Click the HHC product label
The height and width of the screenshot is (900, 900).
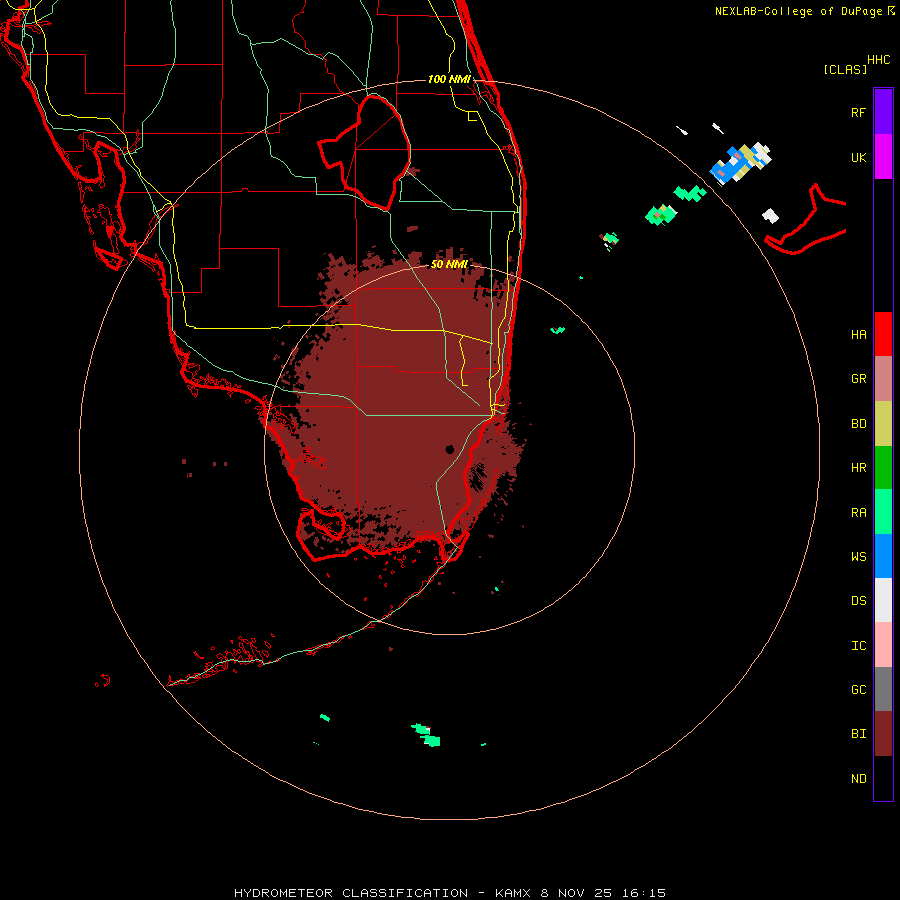pyautogui.click(x=878, y=60)
